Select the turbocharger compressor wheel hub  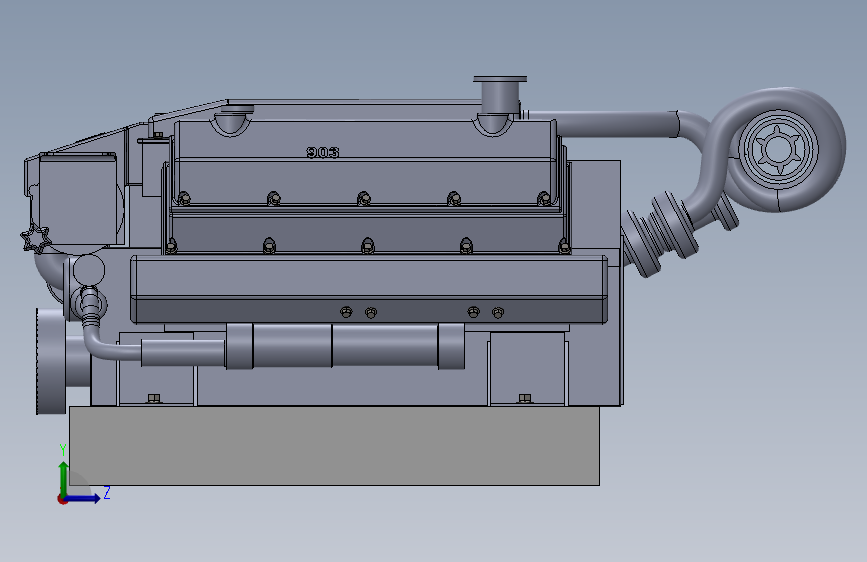[x=779, y=150]
